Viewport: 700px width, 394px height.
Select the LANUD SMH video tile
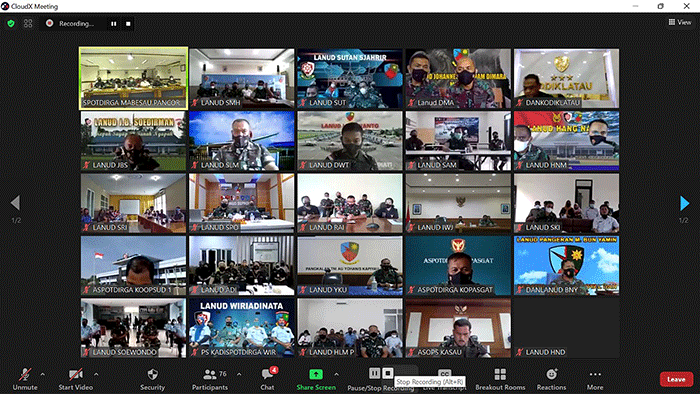[242, 78]
